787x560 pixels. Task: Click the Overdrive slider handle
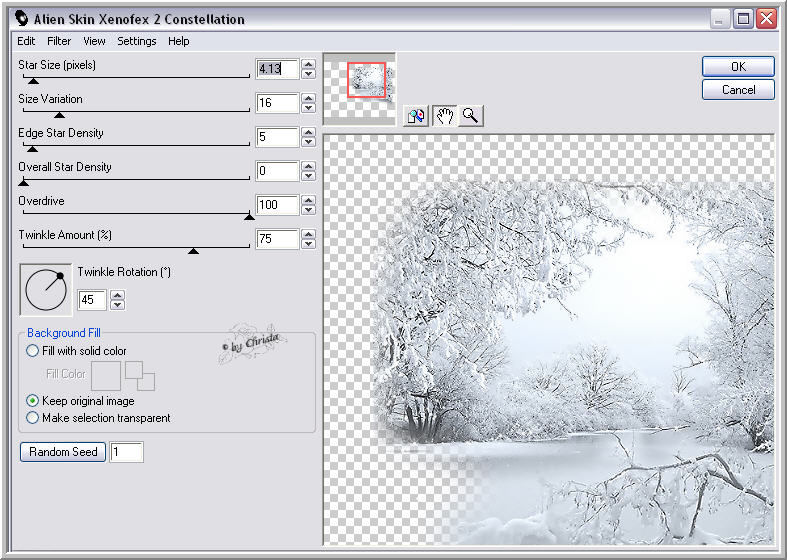click(249, 217)
